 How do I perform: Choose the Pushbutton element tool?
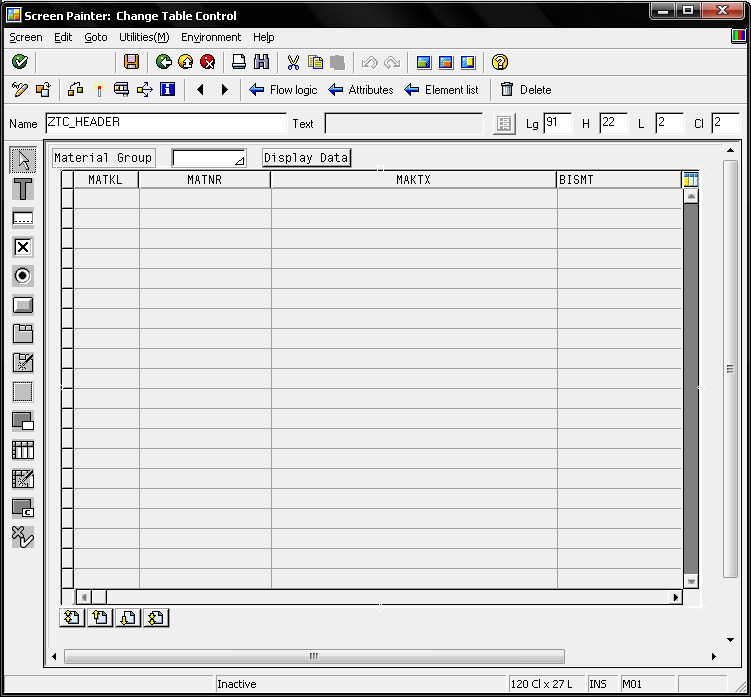[x=22, y=305]
